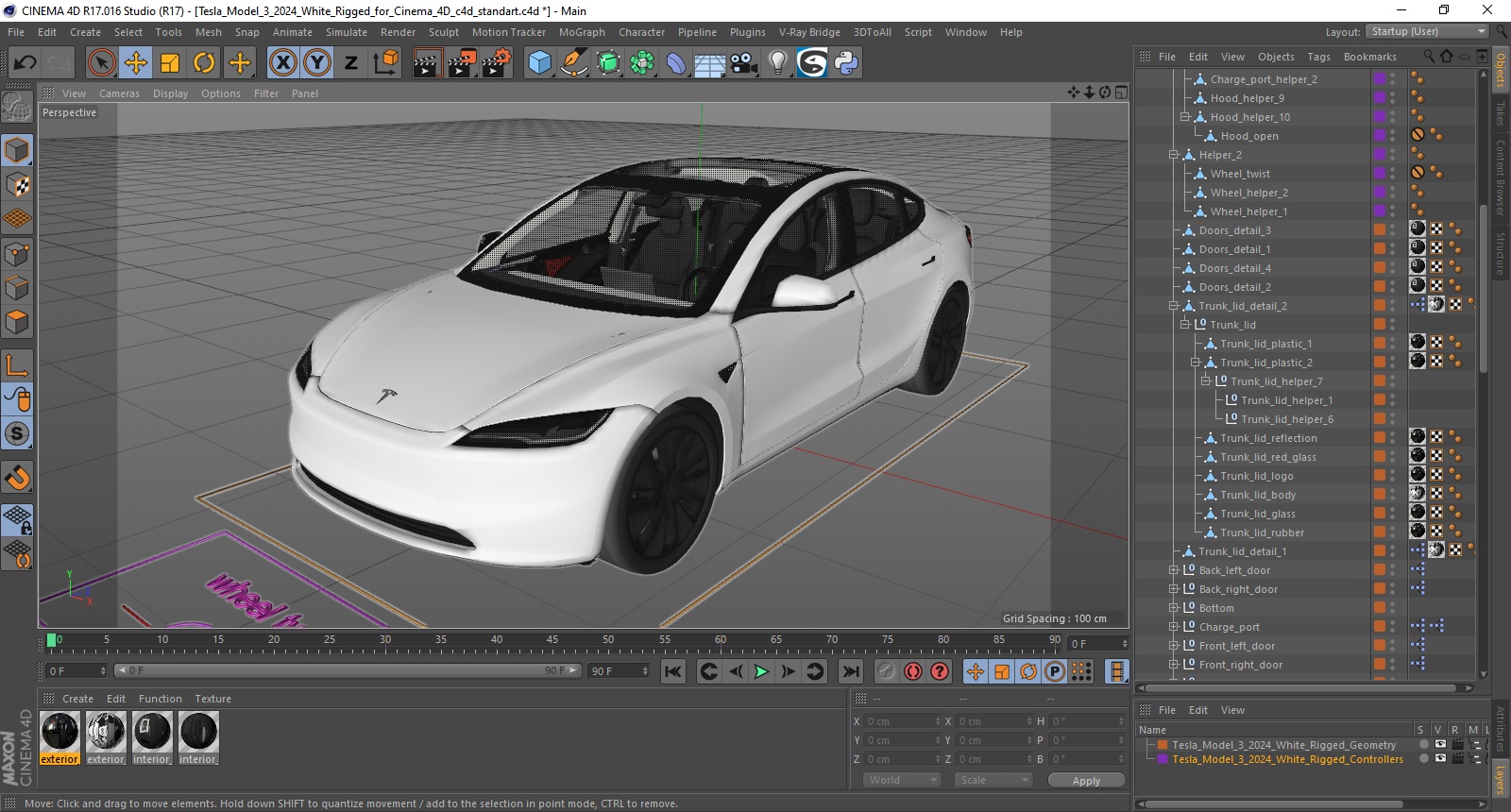Play the animation forward

click(761, 671)
